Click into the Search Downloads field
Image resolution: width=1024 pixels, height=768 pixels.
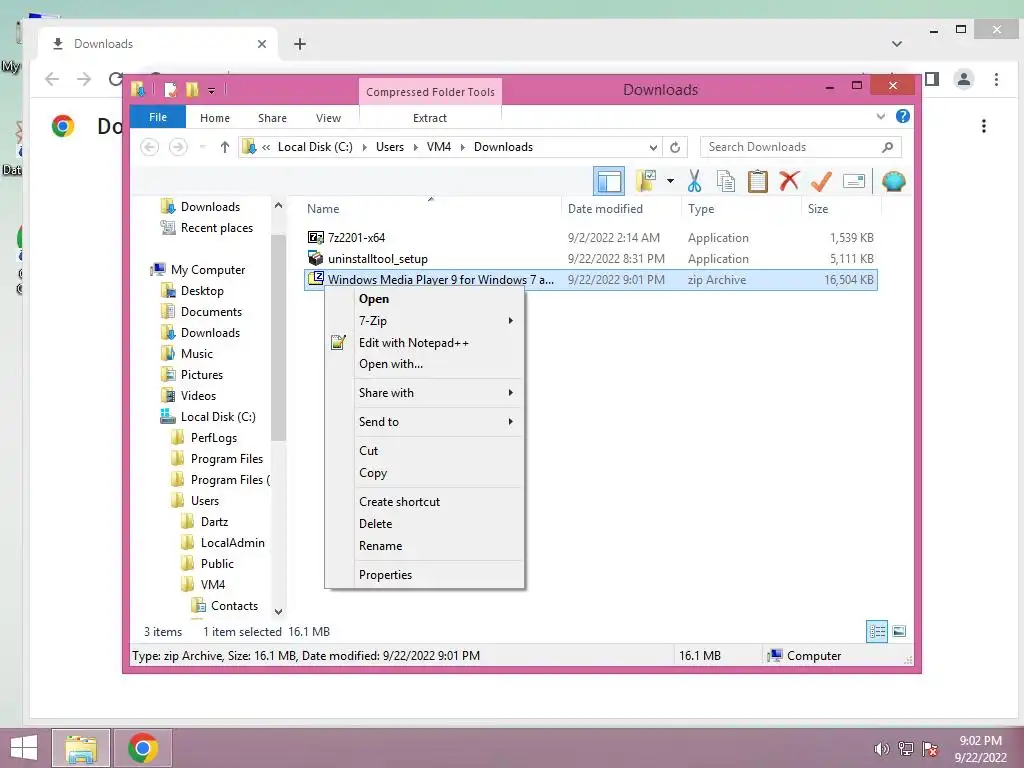pos(800,148)
